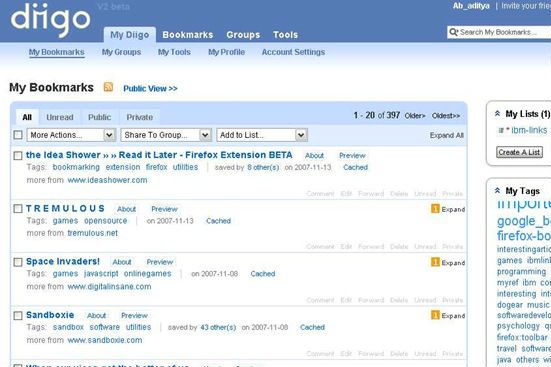
Task: Open the Bookmarks top tab
Action: 188,35
